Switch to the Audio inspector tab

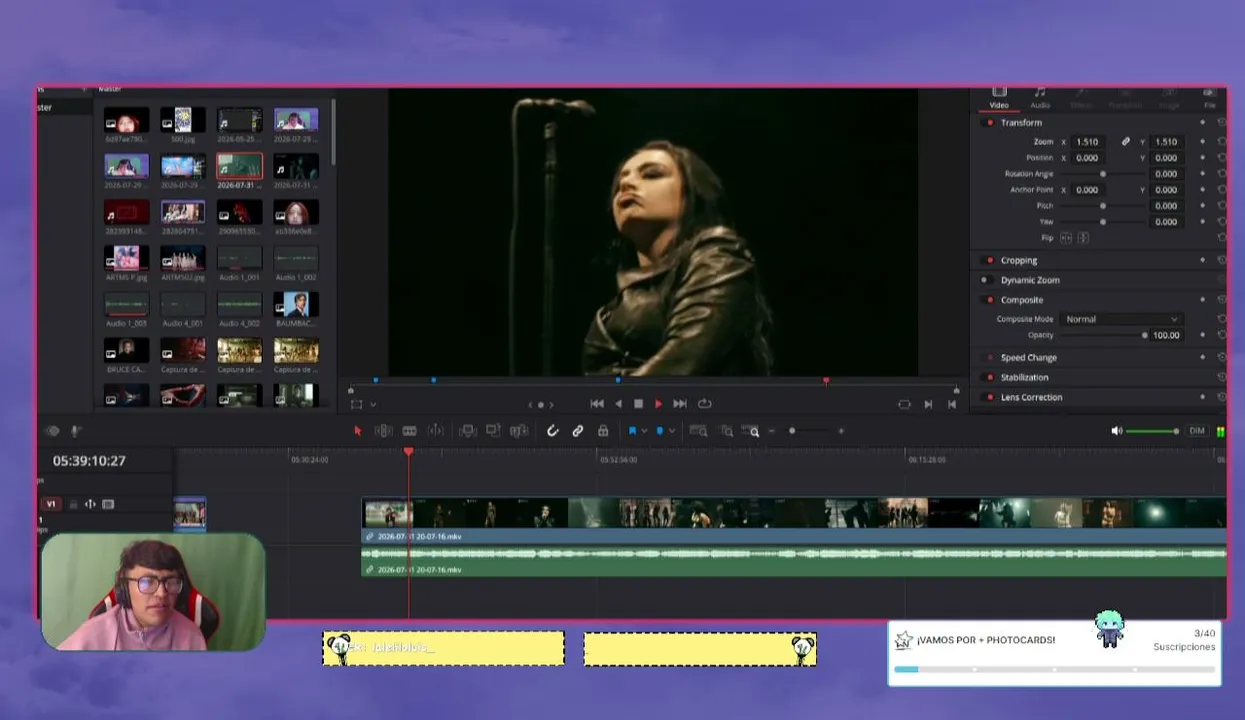pyautogui.click(x=1040, y=98)
